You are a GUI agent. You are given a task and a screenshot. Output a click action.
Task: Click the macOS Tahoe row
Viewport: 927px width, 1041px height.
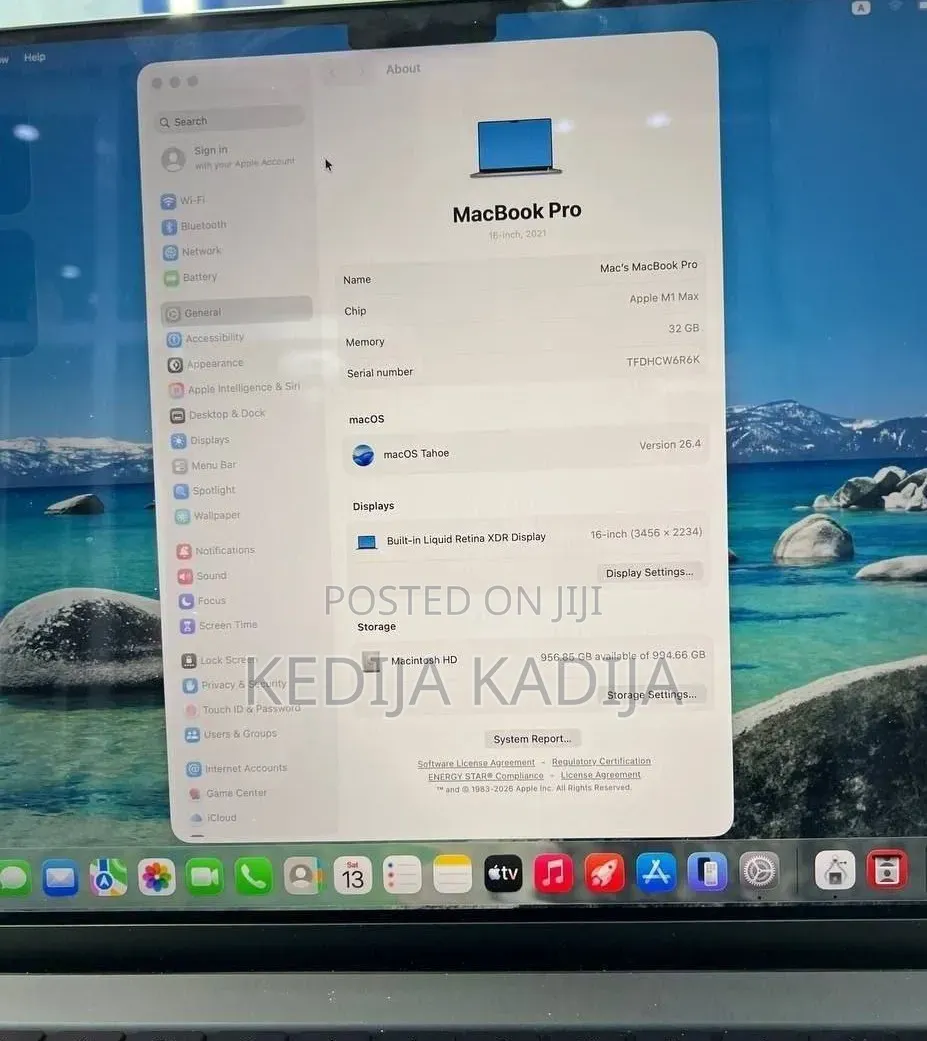(526, 449)
